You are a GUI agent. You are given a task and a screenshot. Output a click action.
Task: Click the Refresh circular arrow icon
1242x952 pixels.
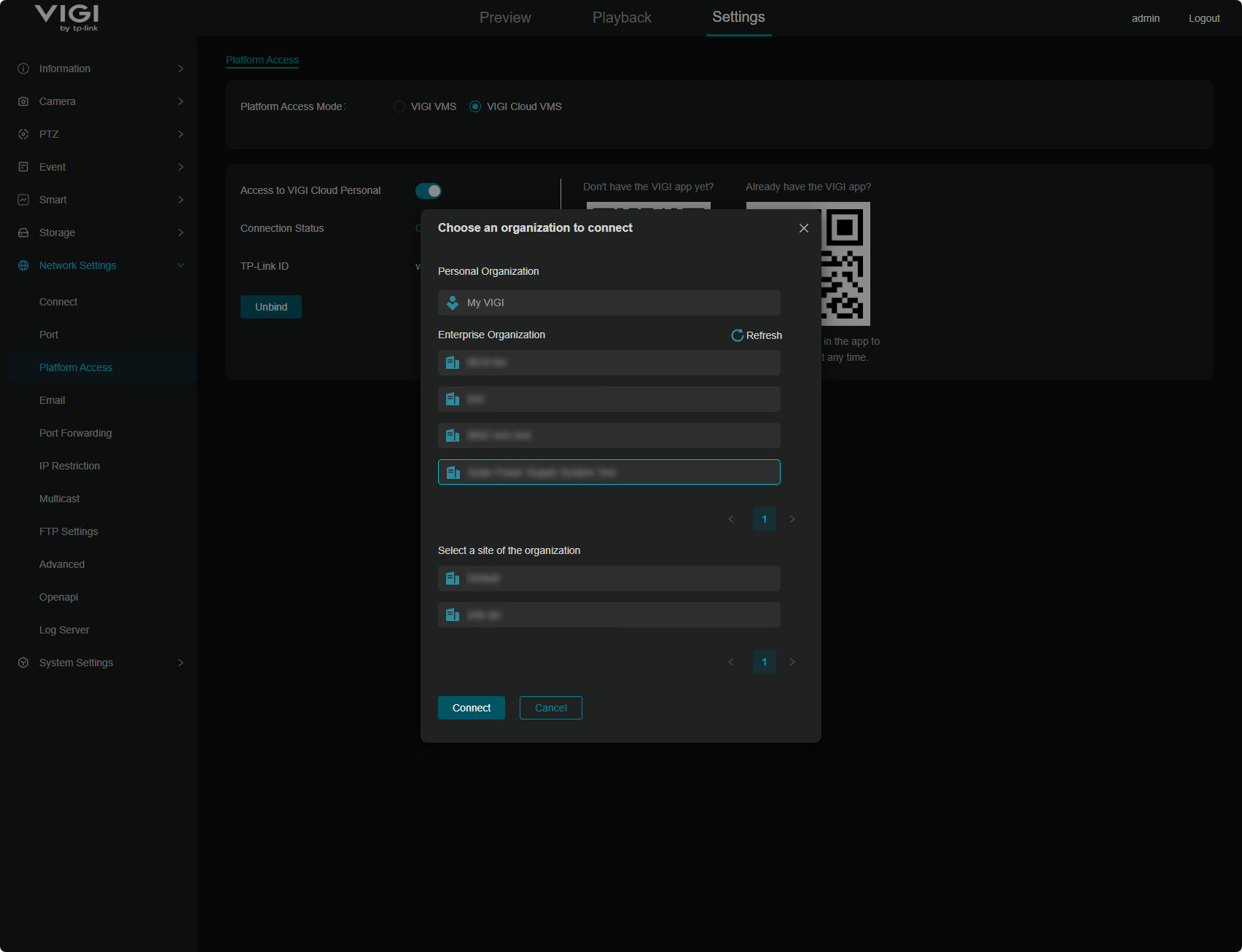pyautogui.click(x=738, y=335)
